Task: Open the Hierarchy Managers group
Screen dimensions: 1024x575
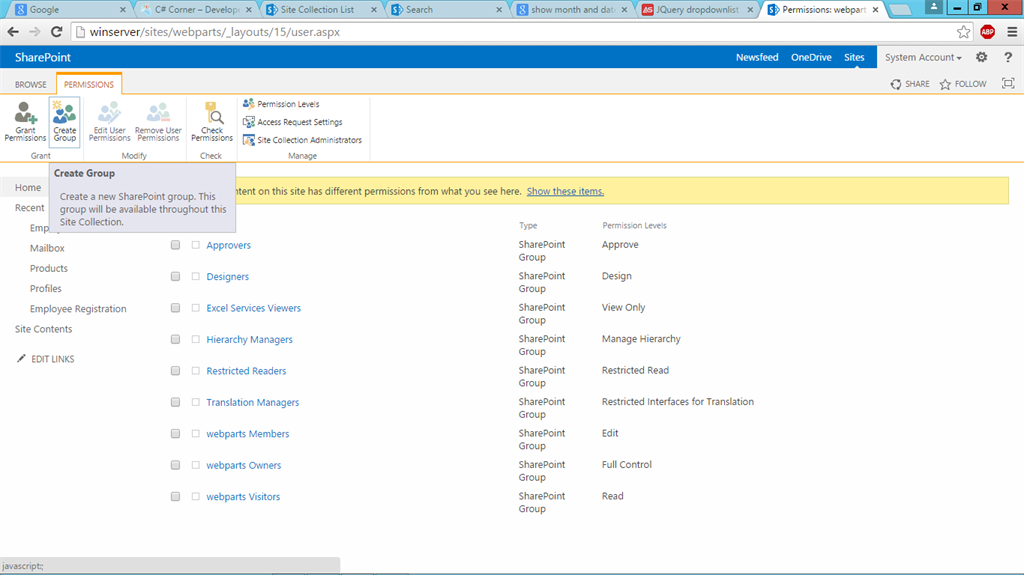Action: coord(249,339)
